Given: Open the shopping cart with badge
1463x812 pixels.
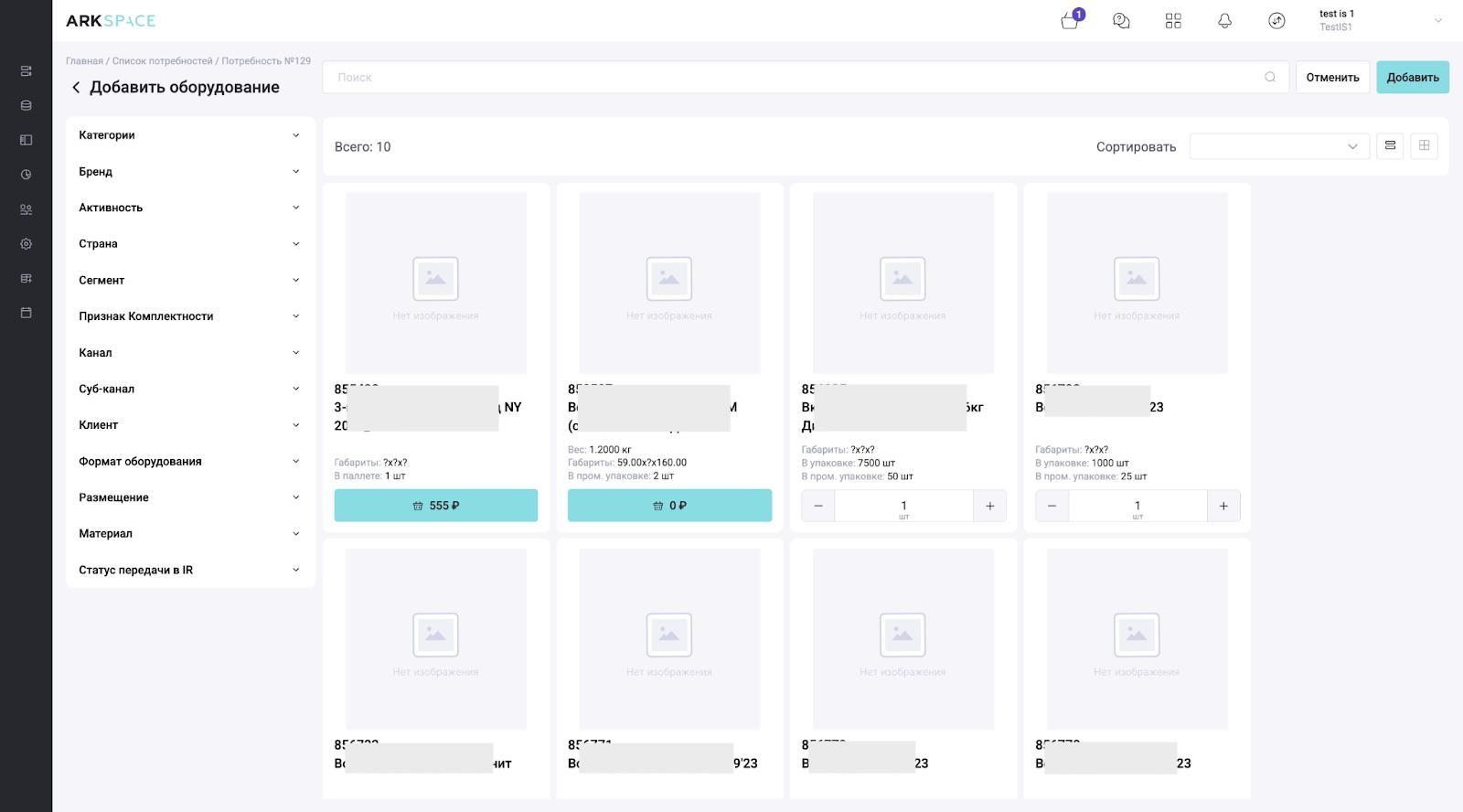Looking at the screenshot, I should click(1070, 21).
